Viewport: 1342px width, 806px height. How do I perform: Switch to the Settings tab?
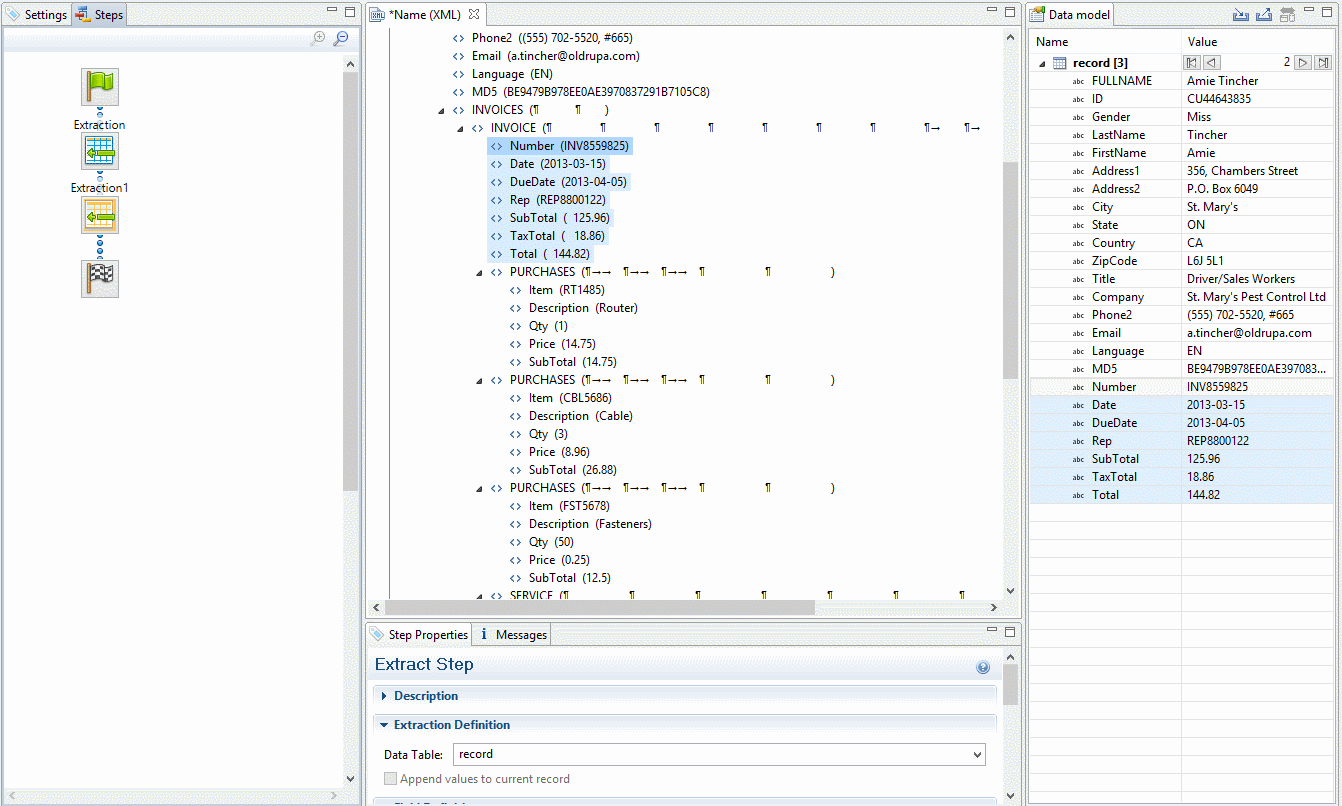coord(37,15)
